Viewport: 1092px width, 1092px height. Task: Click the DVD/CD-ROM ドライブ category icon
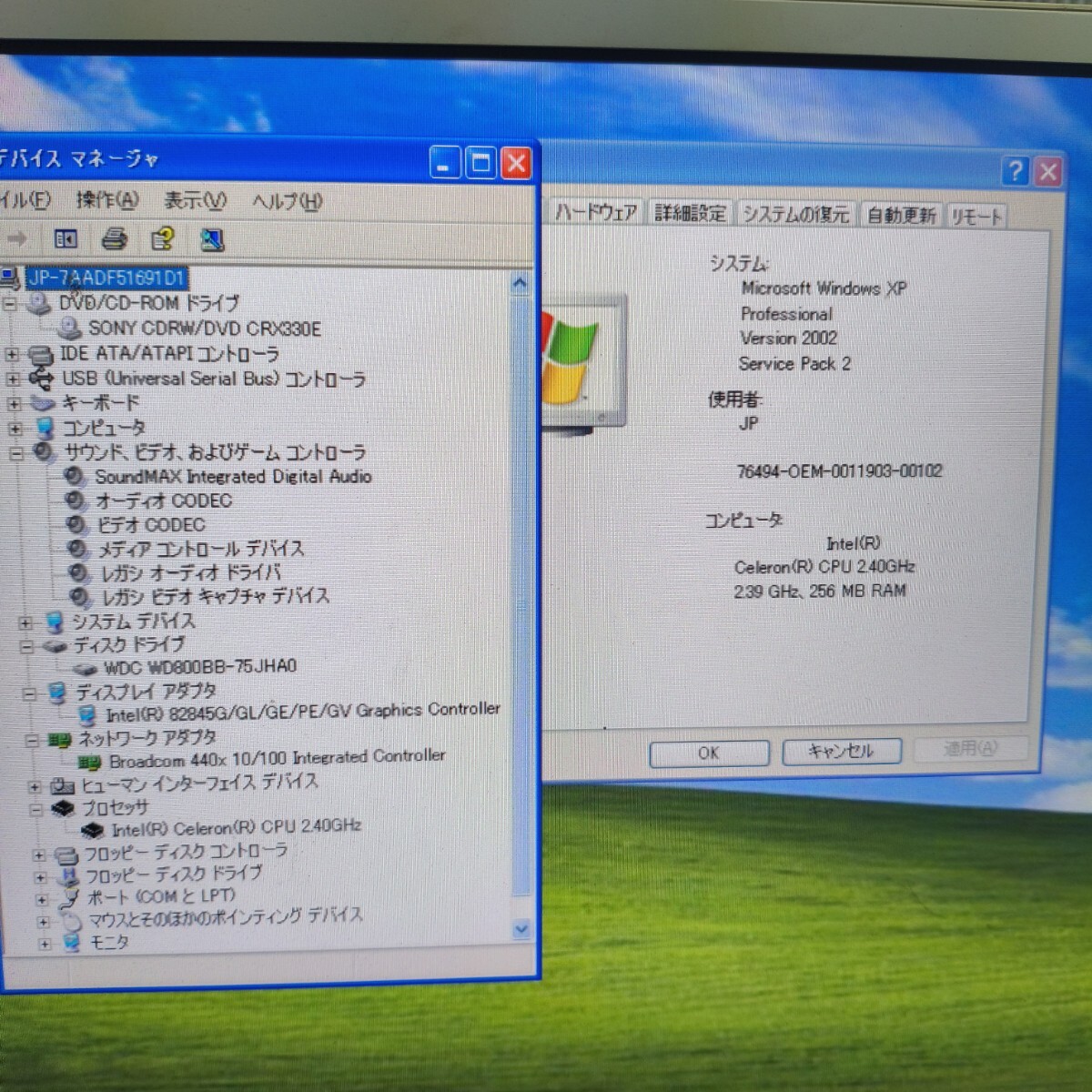pyautogui.click(x=39, y=303)
